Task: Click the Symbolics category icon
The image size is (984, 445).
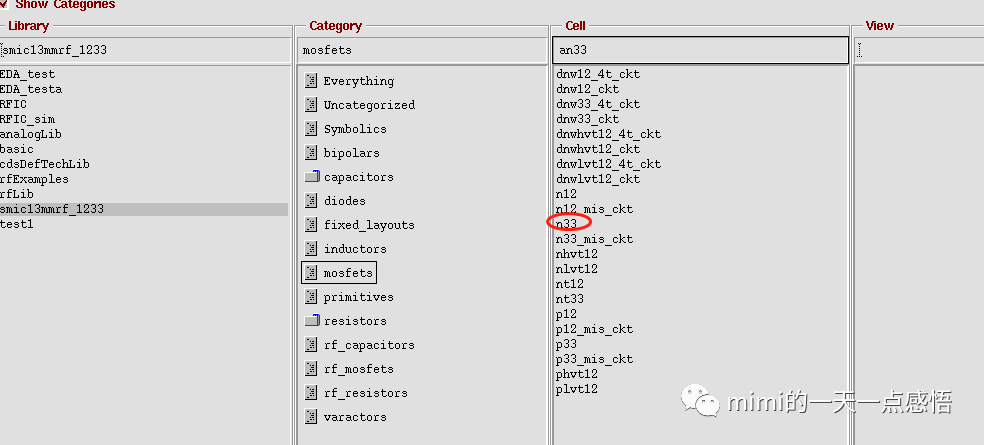Action: [311, 129]
